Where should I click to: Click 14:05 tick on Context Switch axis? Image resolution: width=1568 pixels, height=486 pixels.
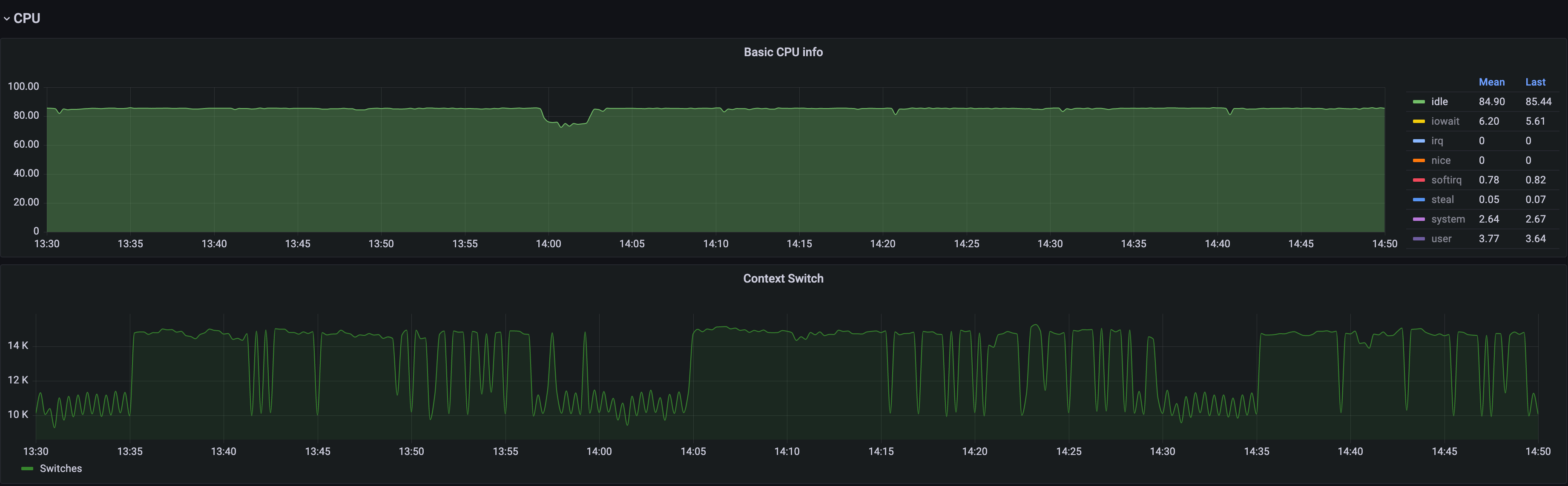pos(693,452)
